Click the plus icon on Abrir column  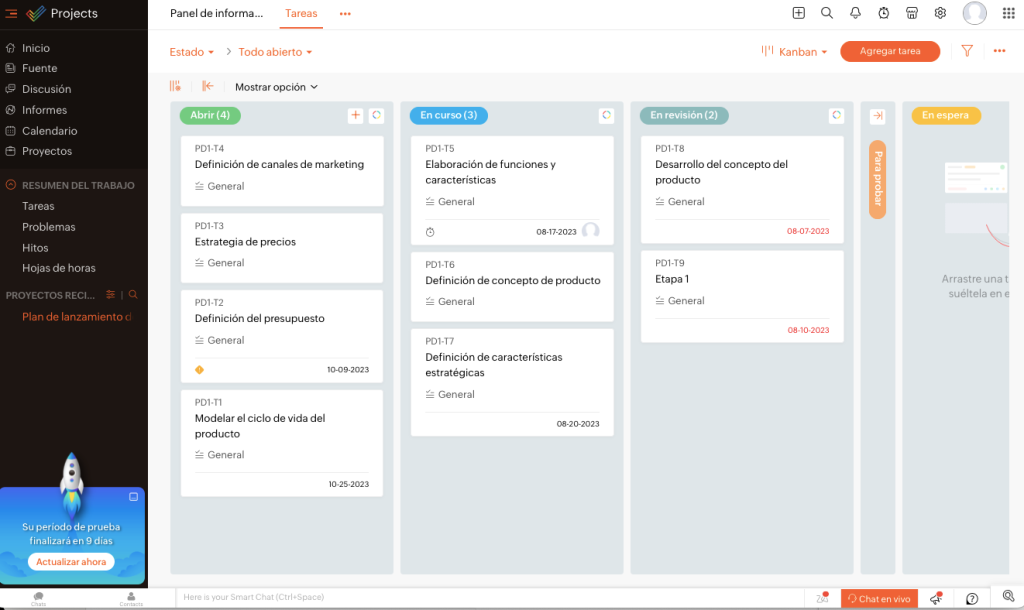pos(355,116)
